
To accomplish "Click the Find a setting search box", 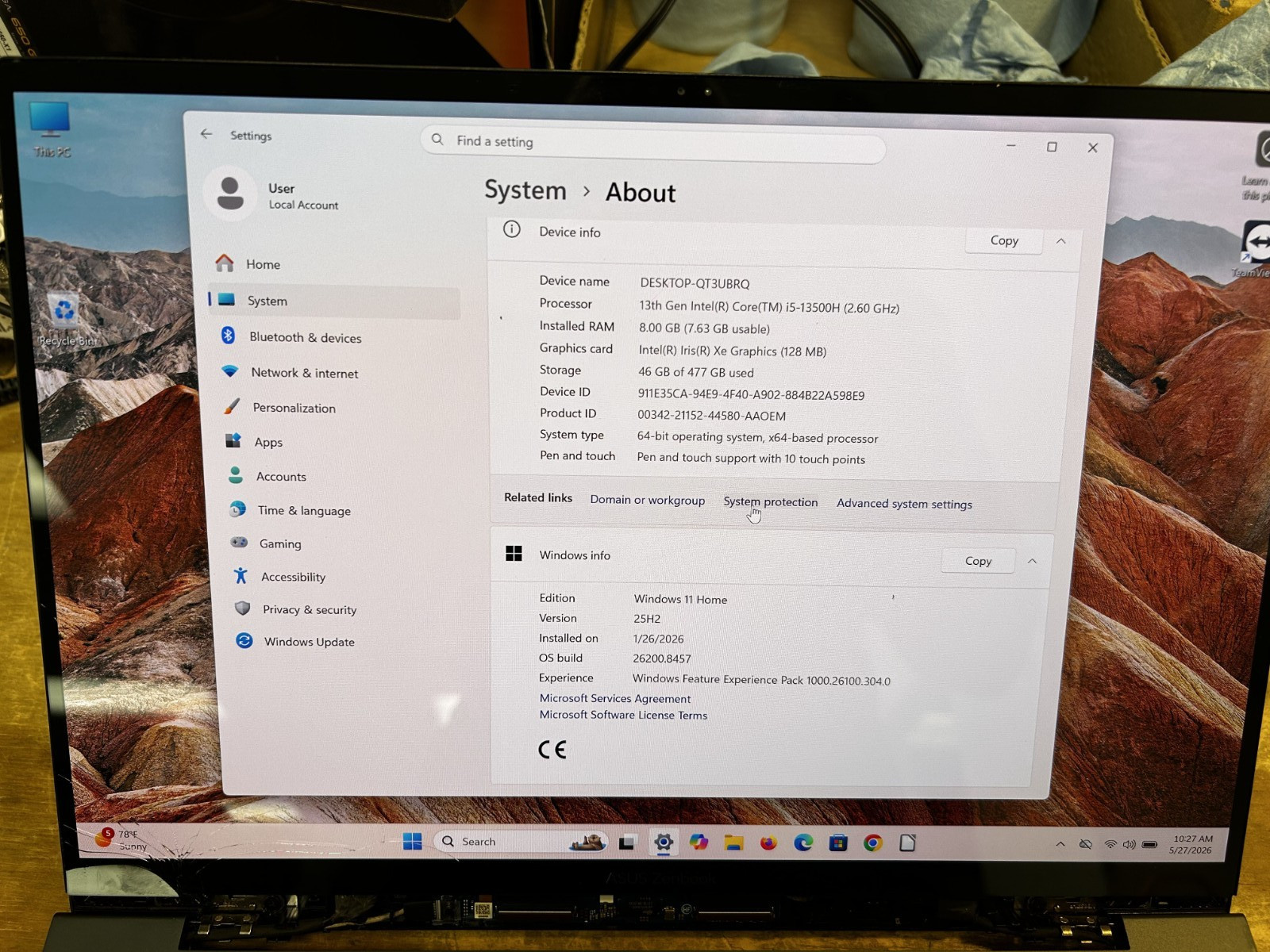I will point(653,144).
